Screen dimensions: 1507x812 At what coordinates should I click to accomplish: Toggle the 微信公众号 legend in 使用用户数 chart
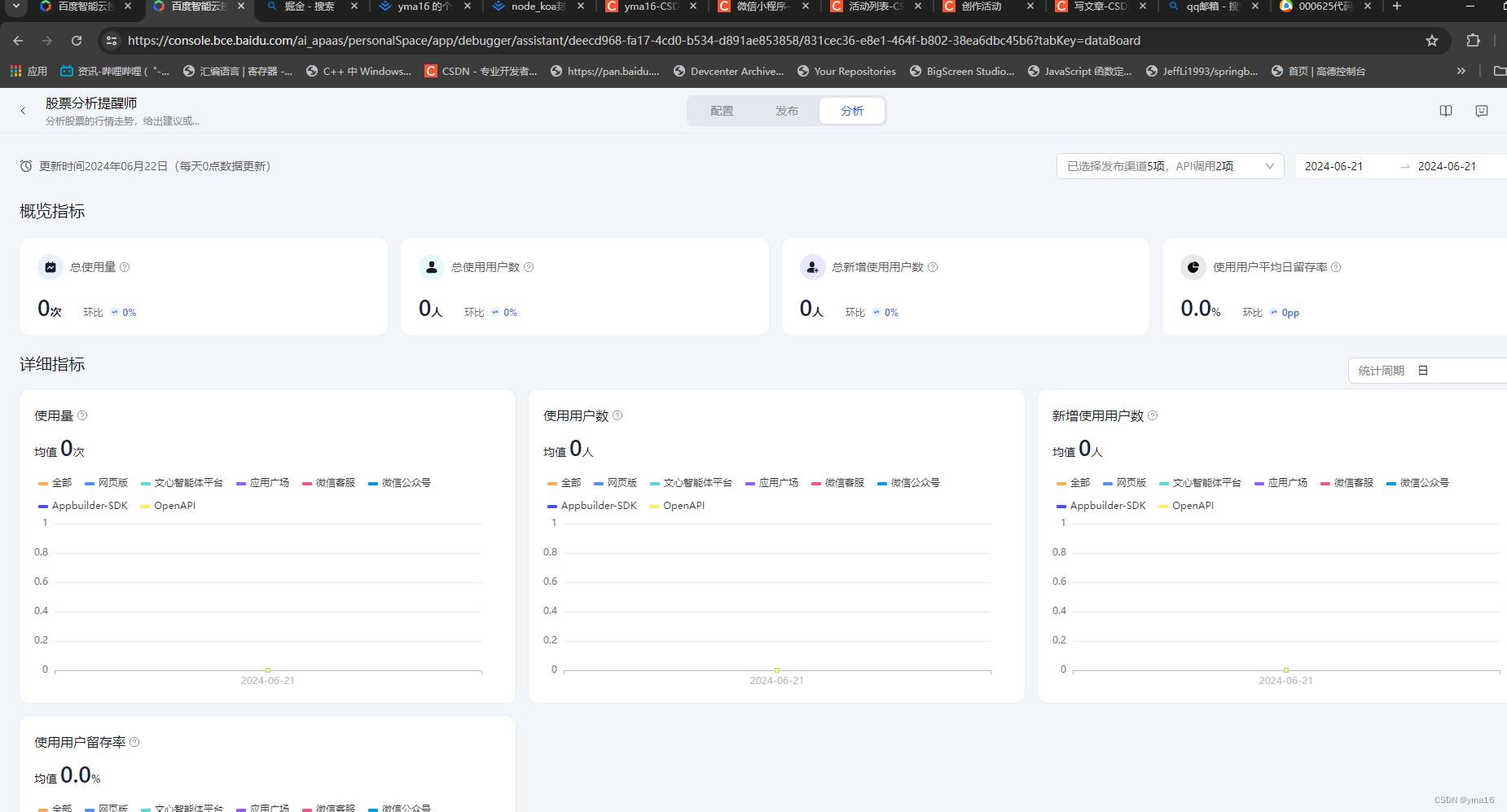point(909,482)
